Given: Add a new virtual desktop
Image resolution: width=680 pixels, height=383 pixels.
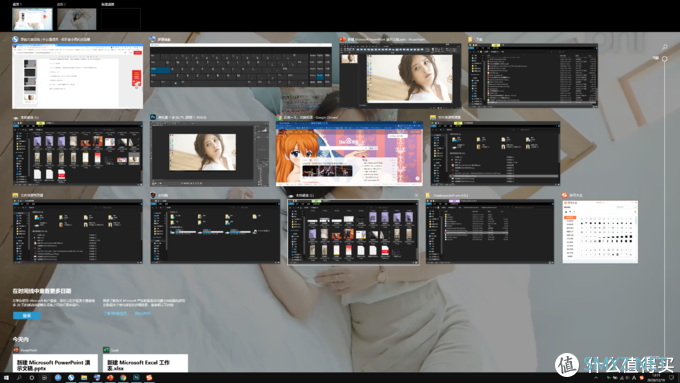Looking at the screenshot, I should point(121,19).
